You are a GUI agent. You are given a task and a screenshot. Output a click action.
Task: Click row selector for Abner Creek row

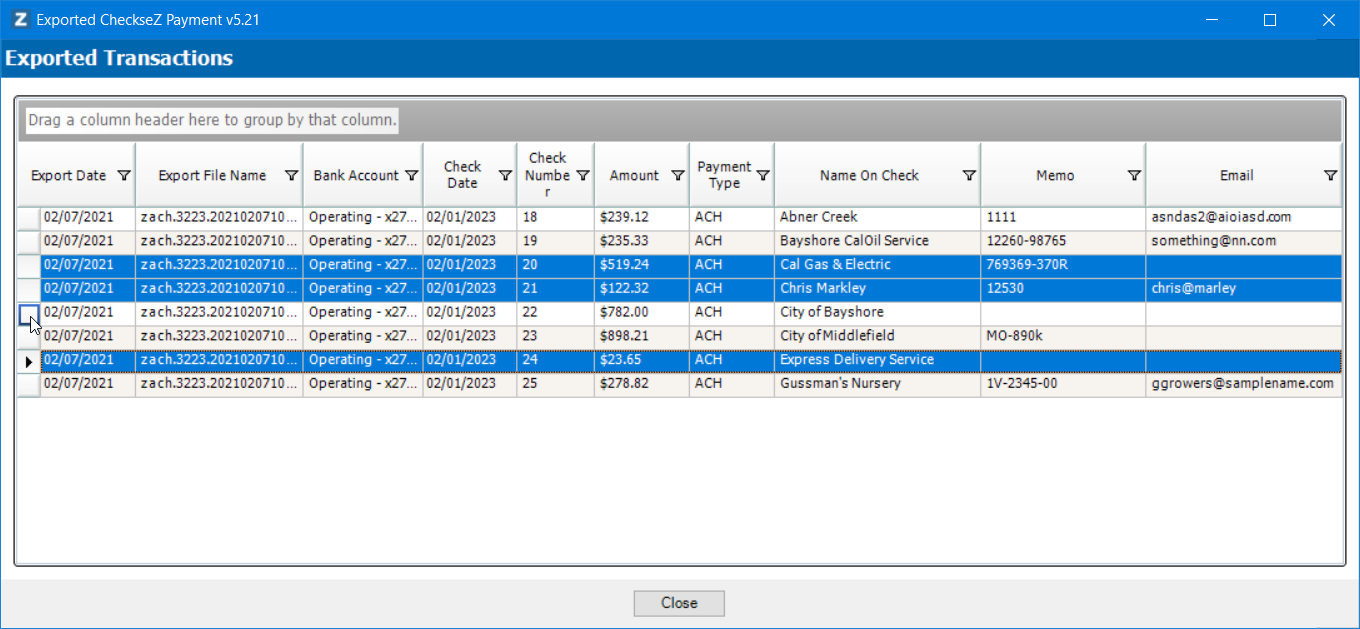point(29,217)
